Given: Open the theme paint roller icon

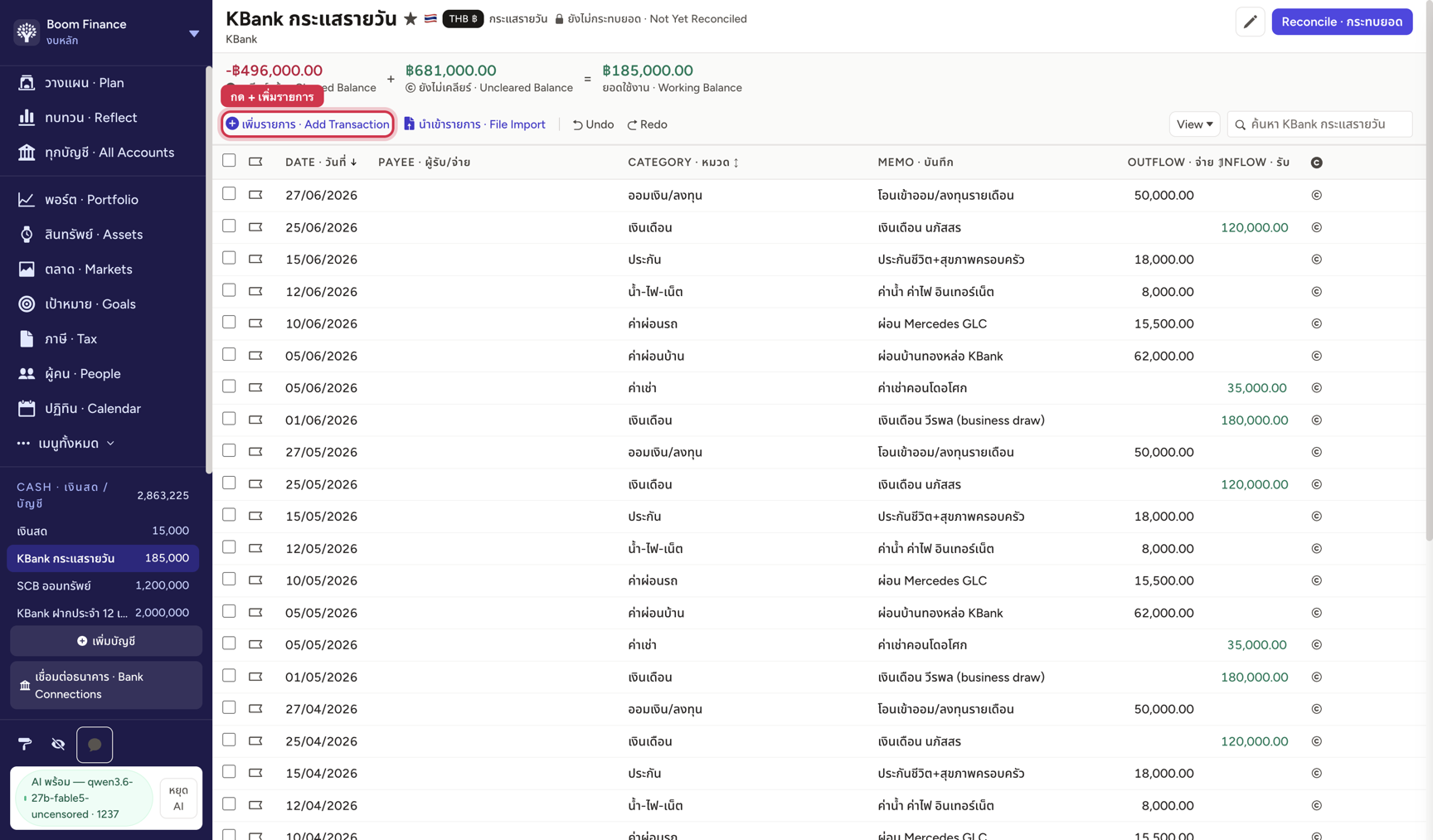Looking at the screenshot, I should (x=25, y=744).
